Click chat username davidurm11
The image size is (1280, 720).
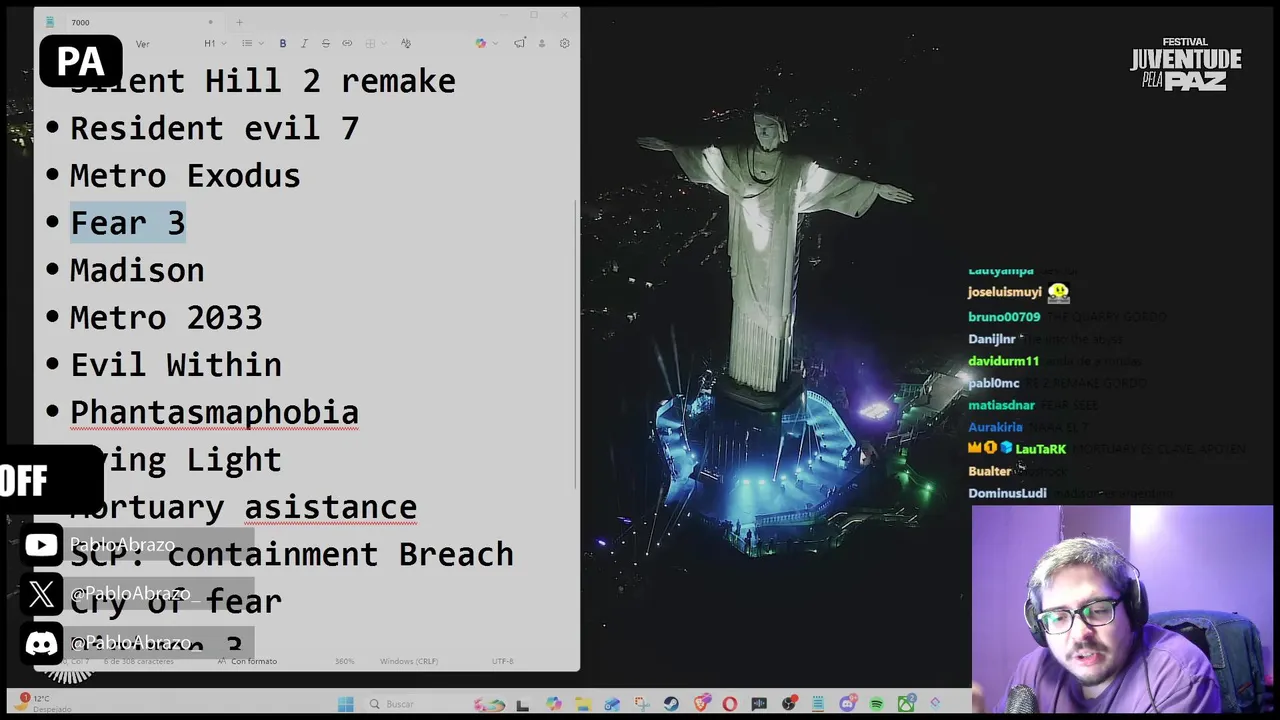pyautogui.click(x=1003, y=361)
